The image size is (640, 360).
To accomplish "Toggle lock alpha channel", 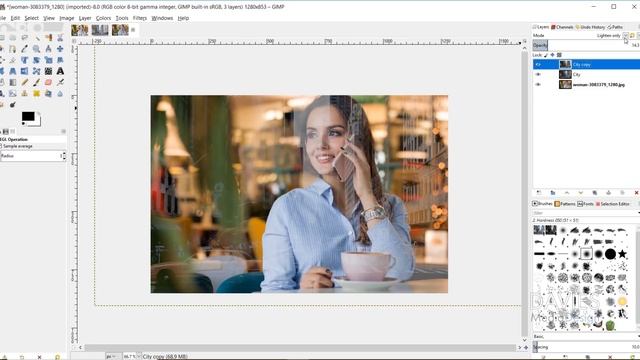I will (559, 55).
